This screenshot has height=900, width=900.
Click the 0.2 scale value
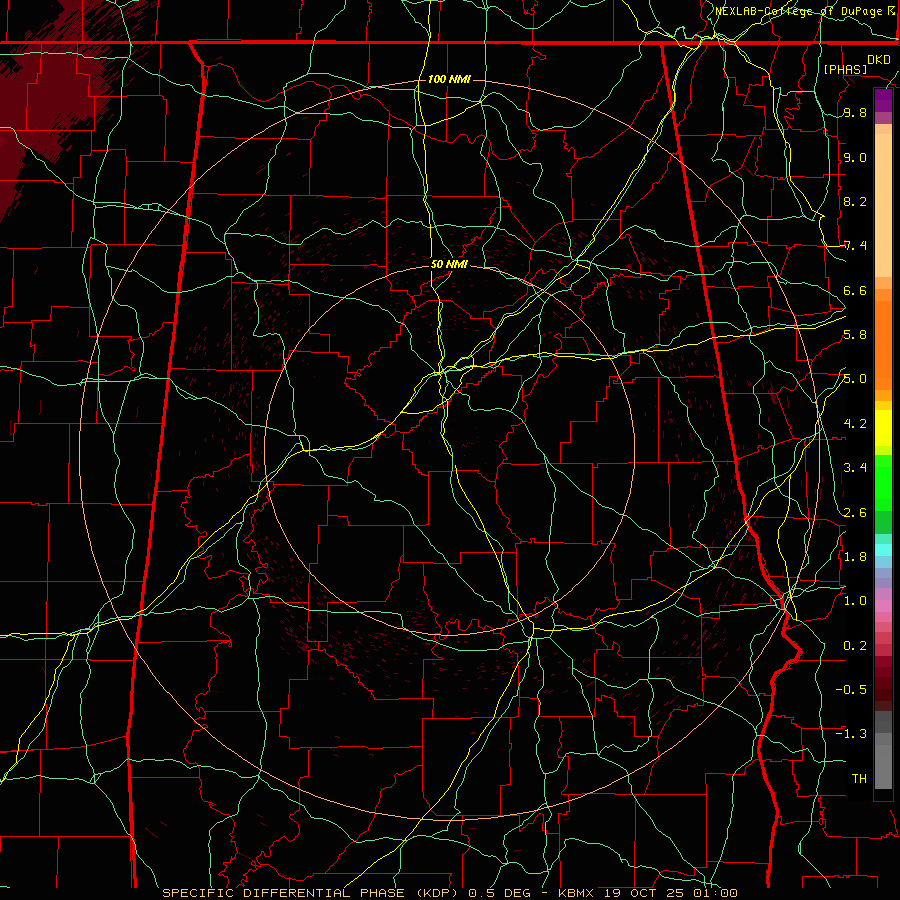click(855, 645)
